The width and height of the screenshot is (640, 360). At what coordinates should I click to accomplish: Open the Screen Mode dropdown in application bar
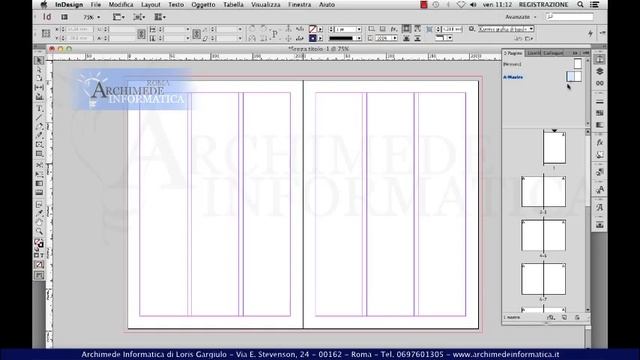[139, 17]
